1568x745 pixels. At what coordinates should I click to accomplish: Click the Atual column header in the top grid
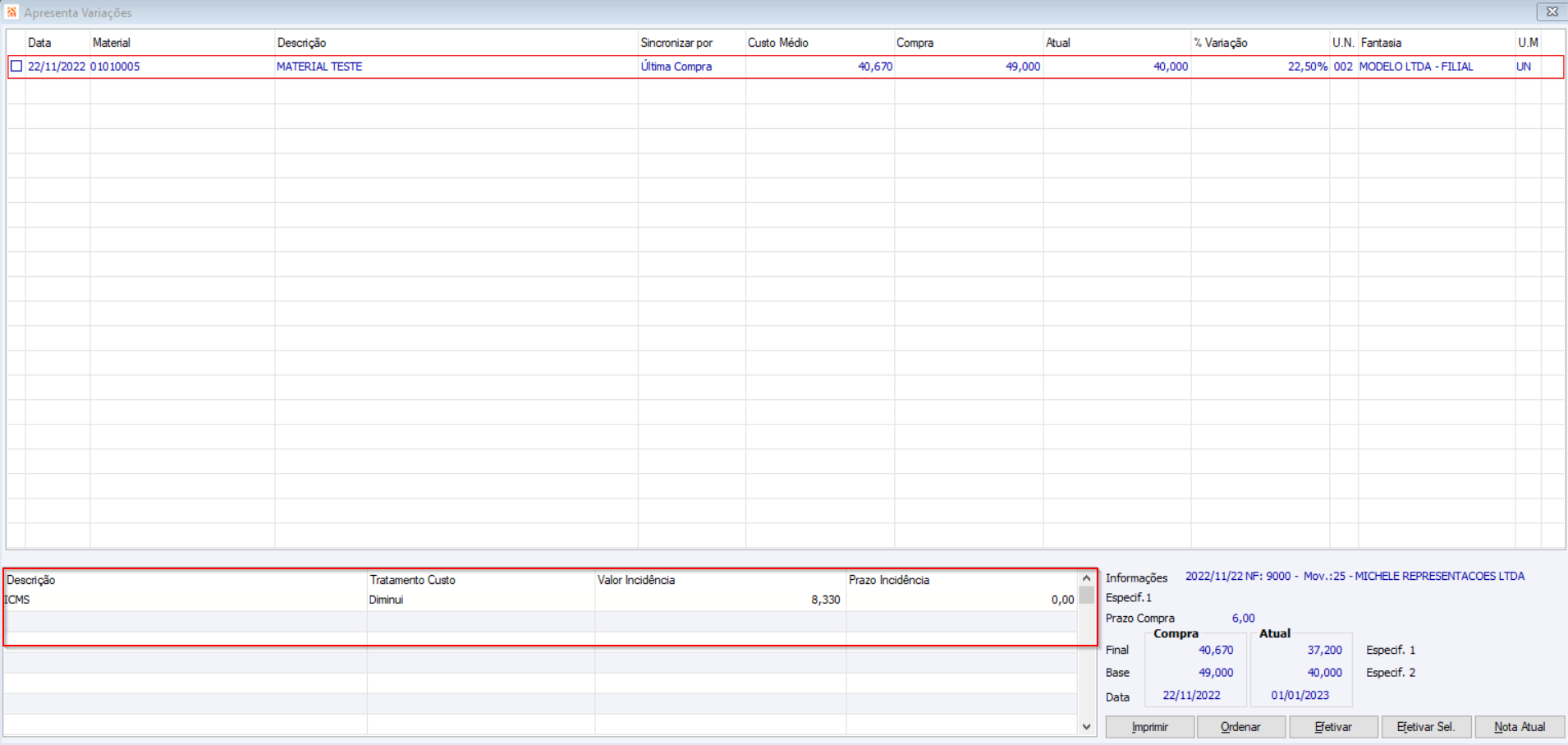[1117, 43]
